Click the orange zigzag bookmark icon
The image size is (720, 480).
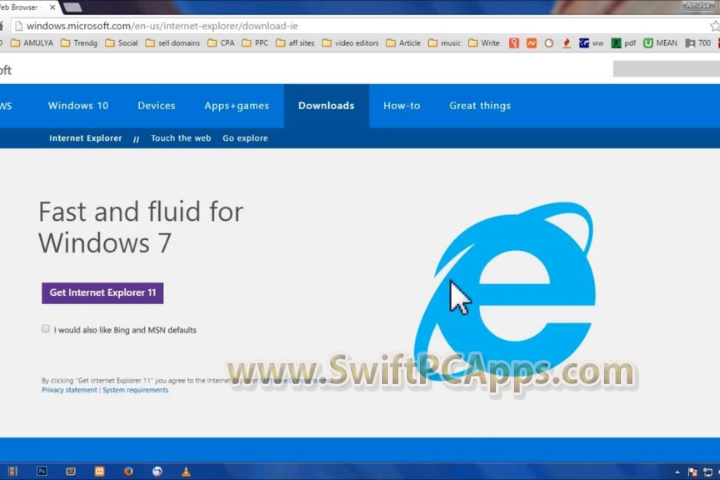tap(531, 43)
